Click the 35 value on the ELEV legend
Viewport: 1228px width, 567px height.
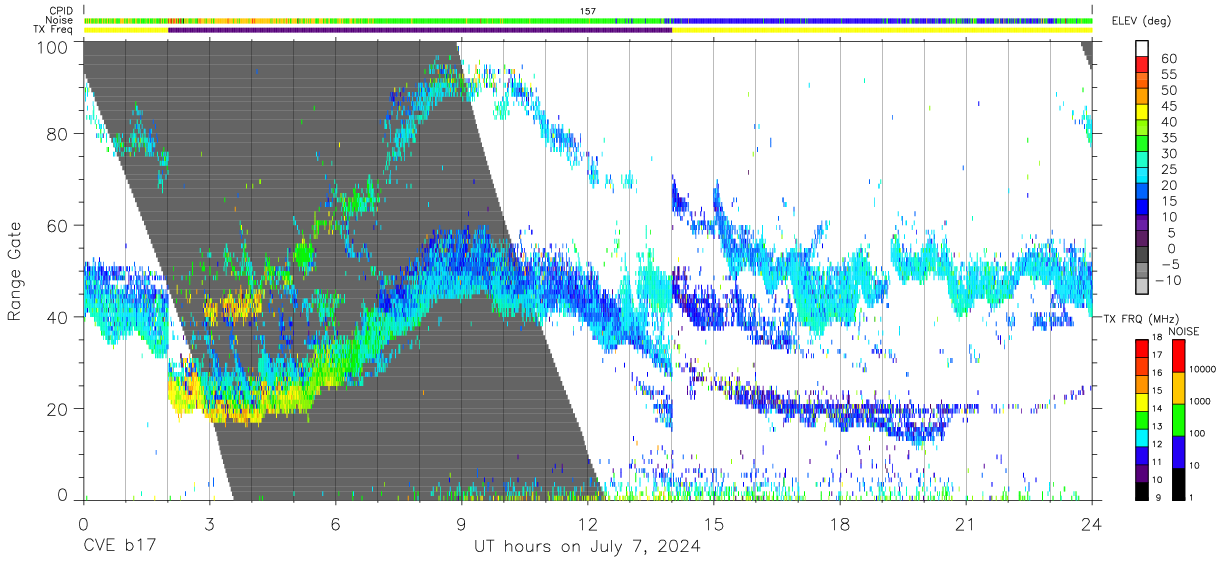coord(1168,137)
